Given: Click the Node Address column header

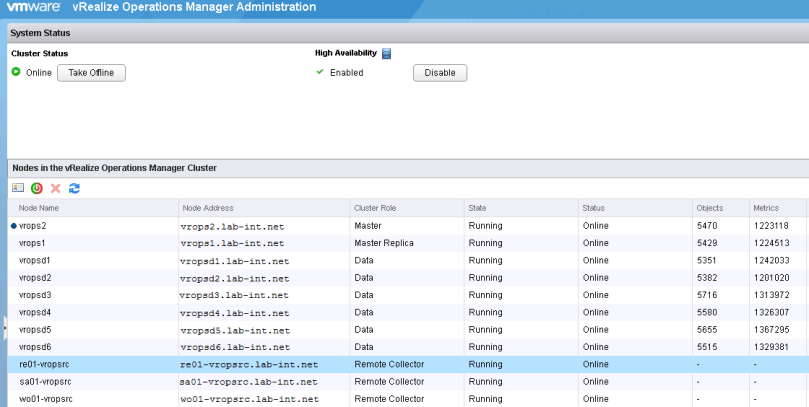Looking at the screenshot, I should click(207, 208).
